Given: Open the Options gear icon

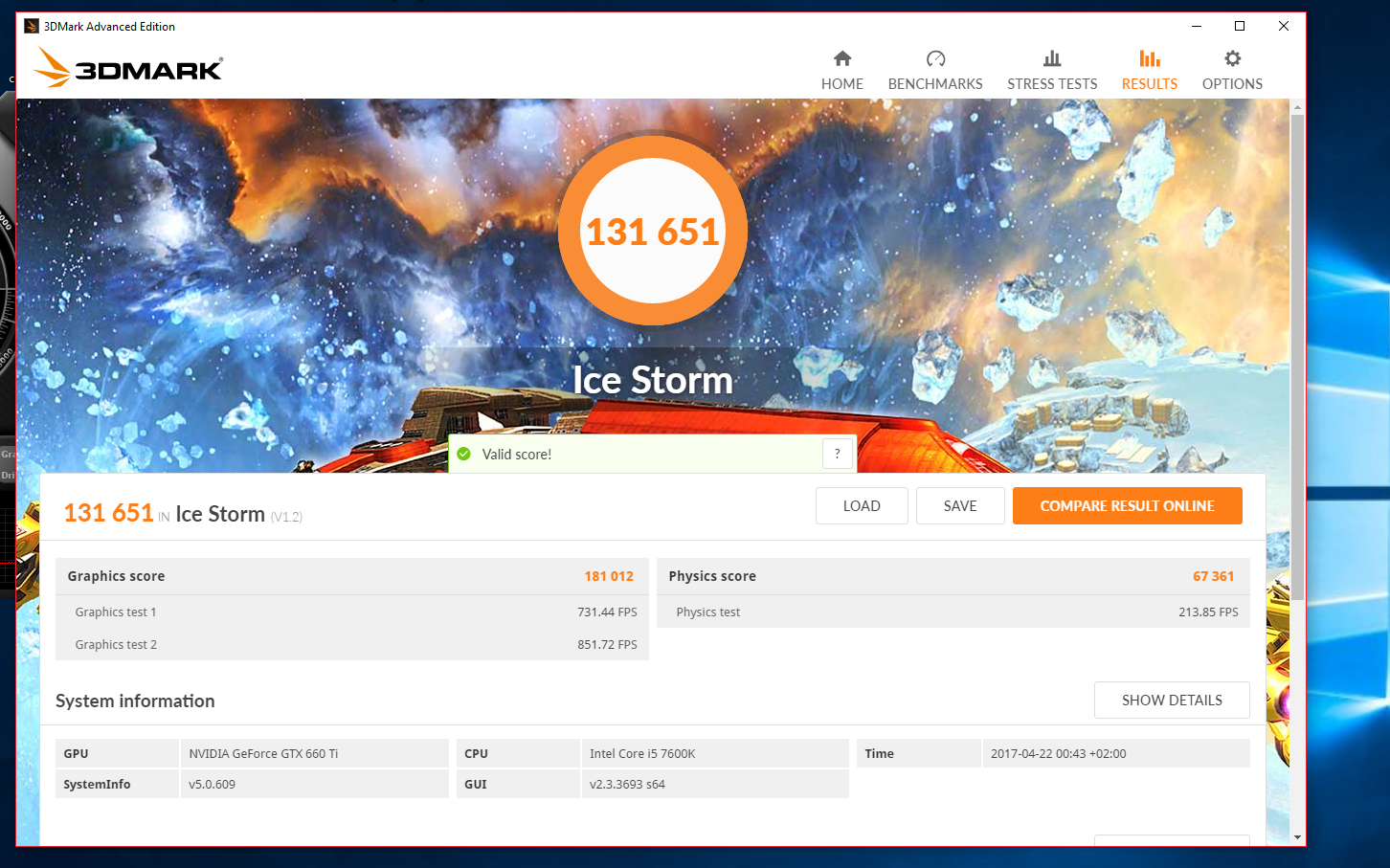Looking at the screenshot, I should coord(1232,58).
